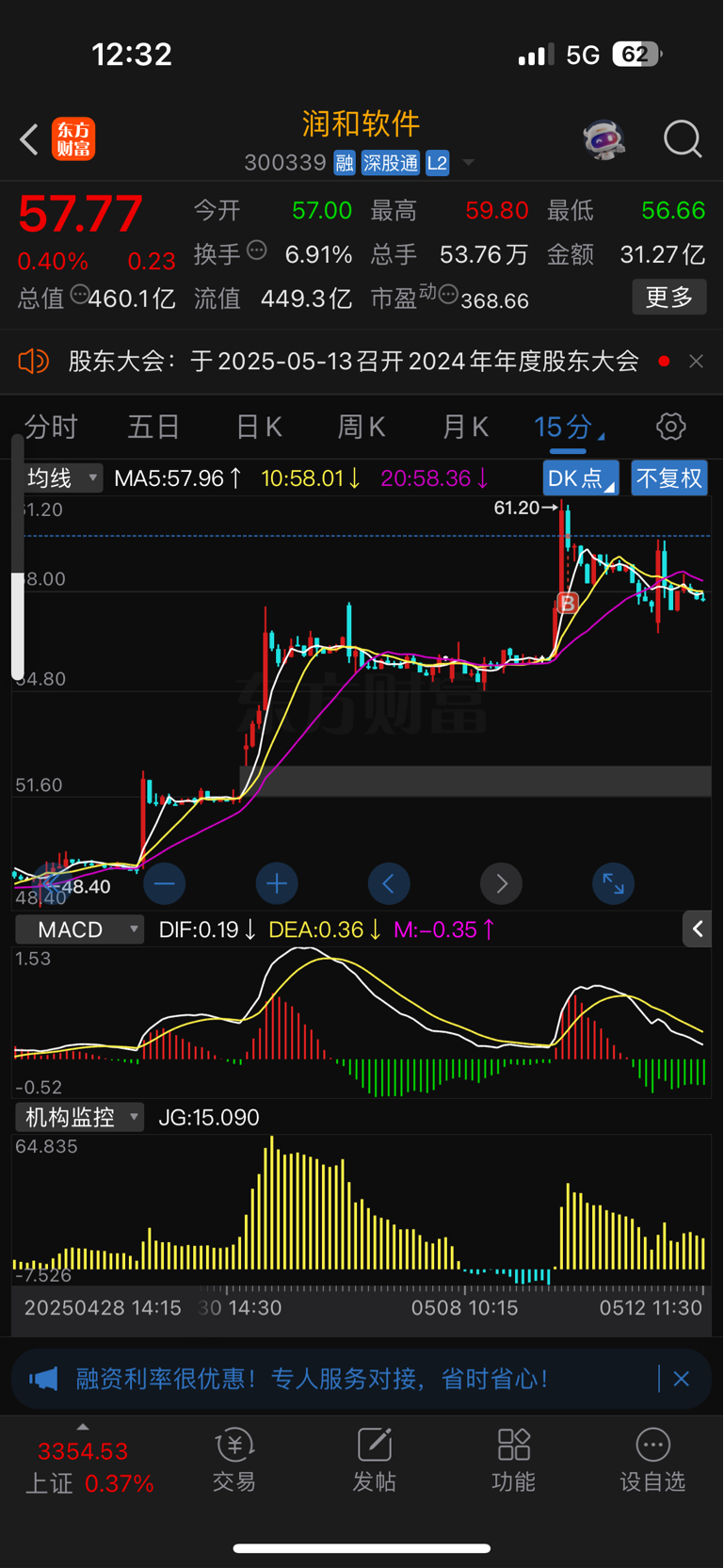This screenshot has width=724, height=1568.
Task: Tap the 市盈 info bubble icon
Action: pos(448,296)
